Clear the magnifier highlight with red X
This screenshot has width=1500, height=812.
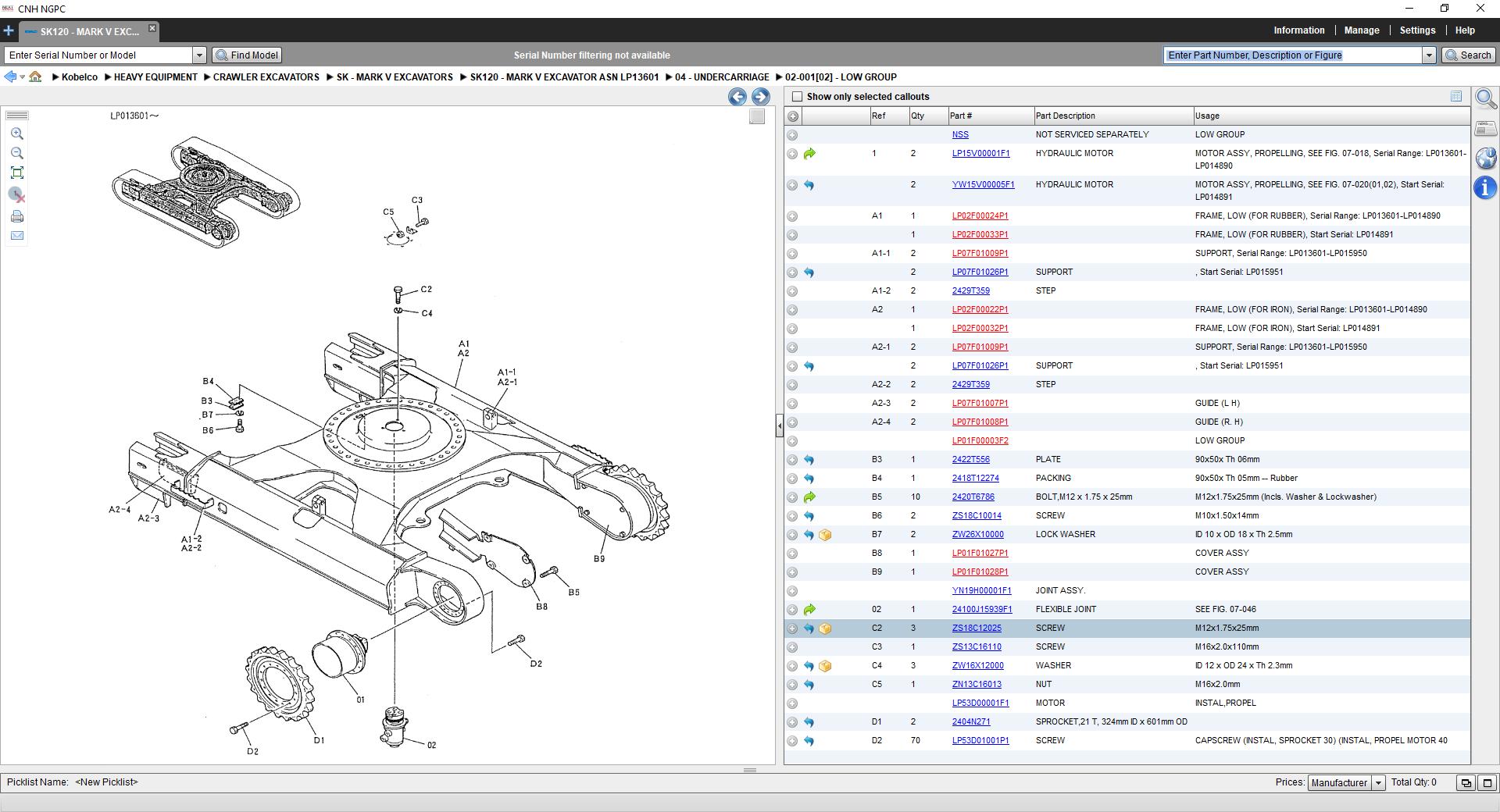pyautogui.click(x=17, y=194)
